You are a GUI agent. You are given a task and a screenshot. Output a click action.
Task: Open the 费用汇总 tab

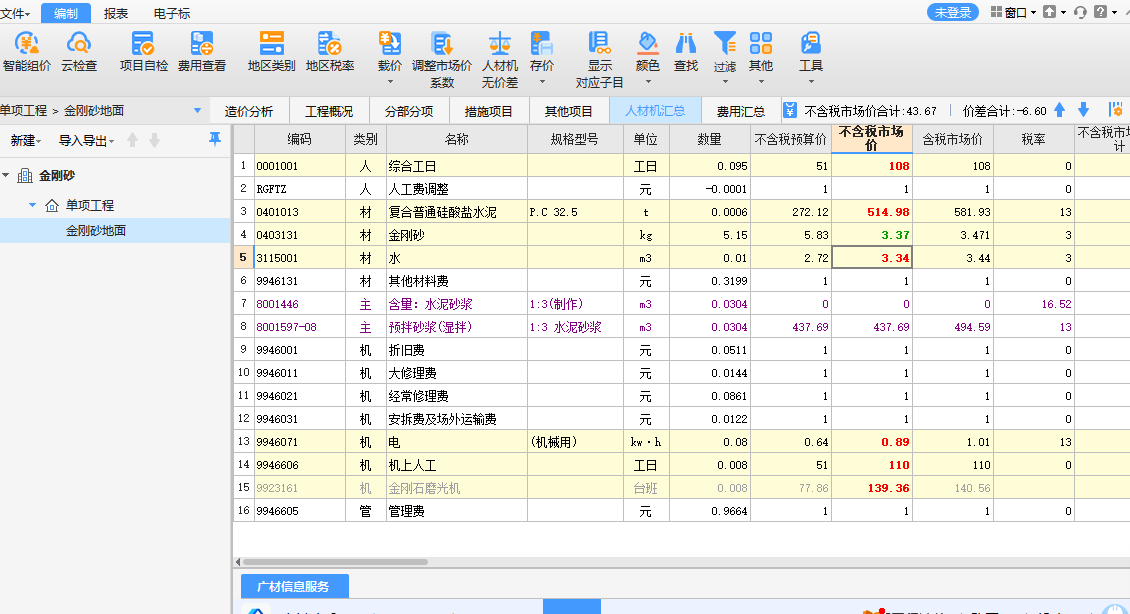point(740,111)
